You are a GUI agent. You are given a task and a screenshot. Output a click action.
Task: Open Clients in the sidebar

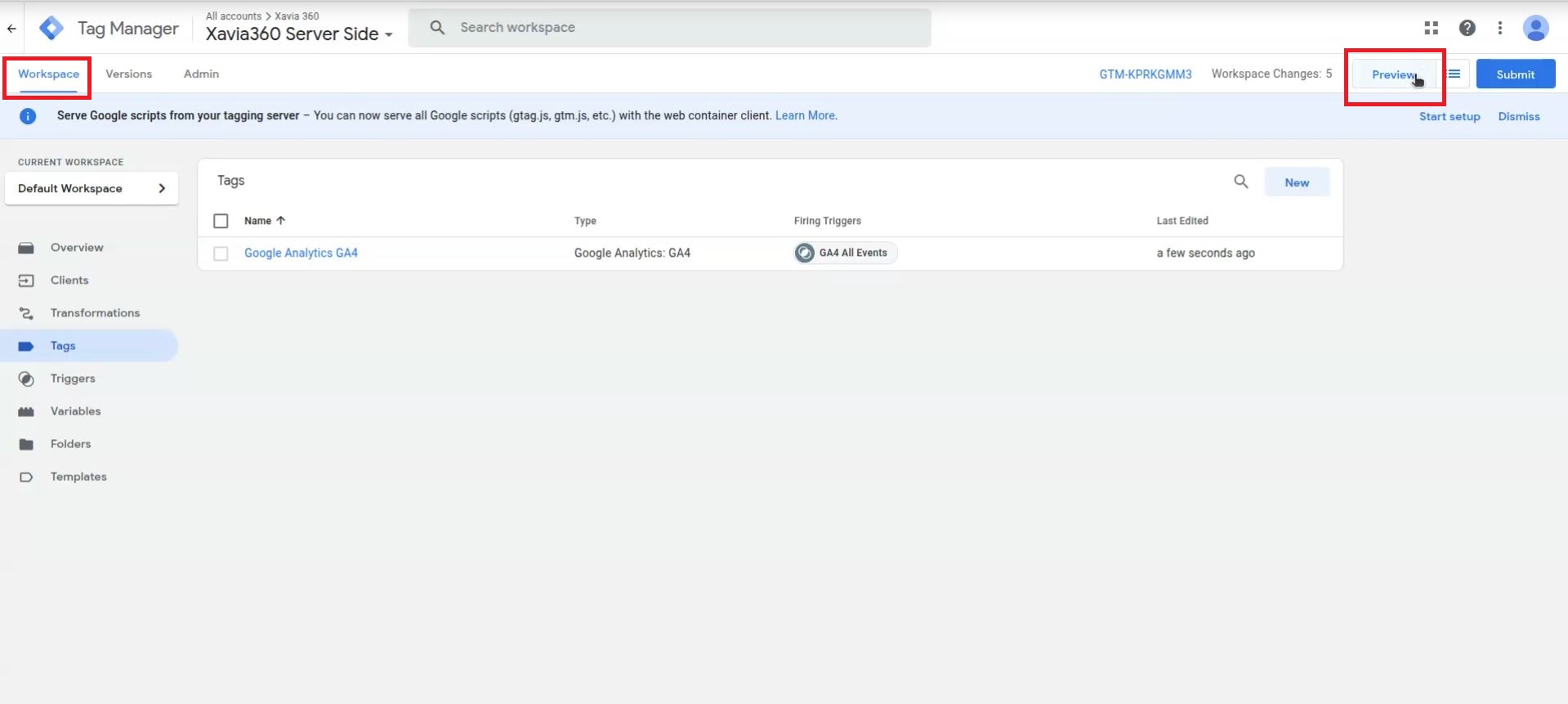pyautogui.click(x=69, y=280)
